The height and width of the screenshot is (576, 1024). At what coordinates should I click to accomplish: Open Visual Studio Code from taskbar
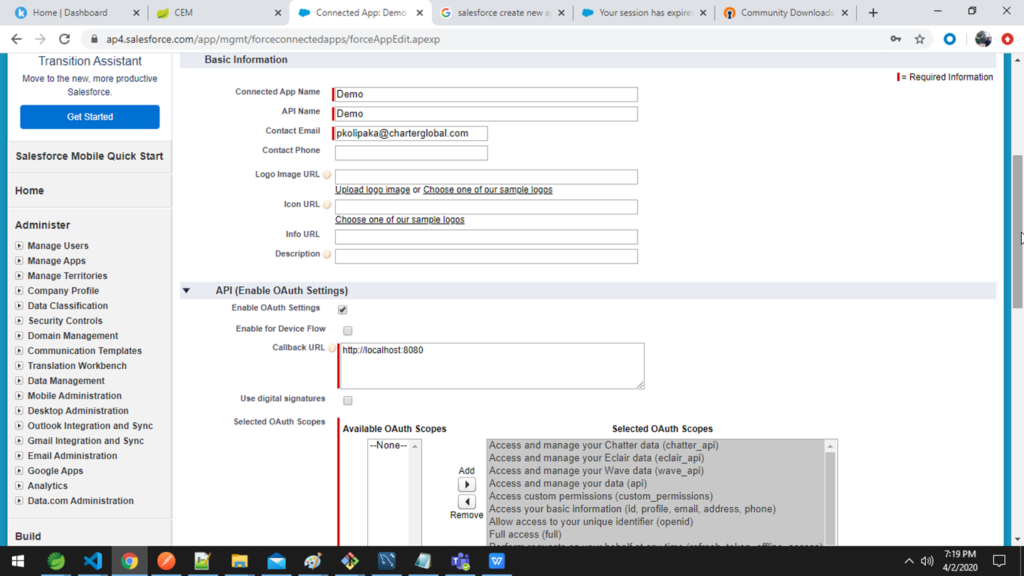click(x=93, y=561)
